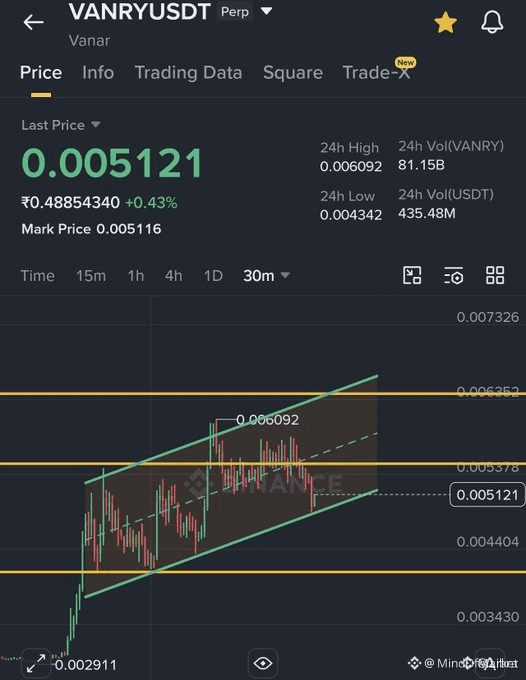Switch to the Price tab

click(x=41, y=72)
